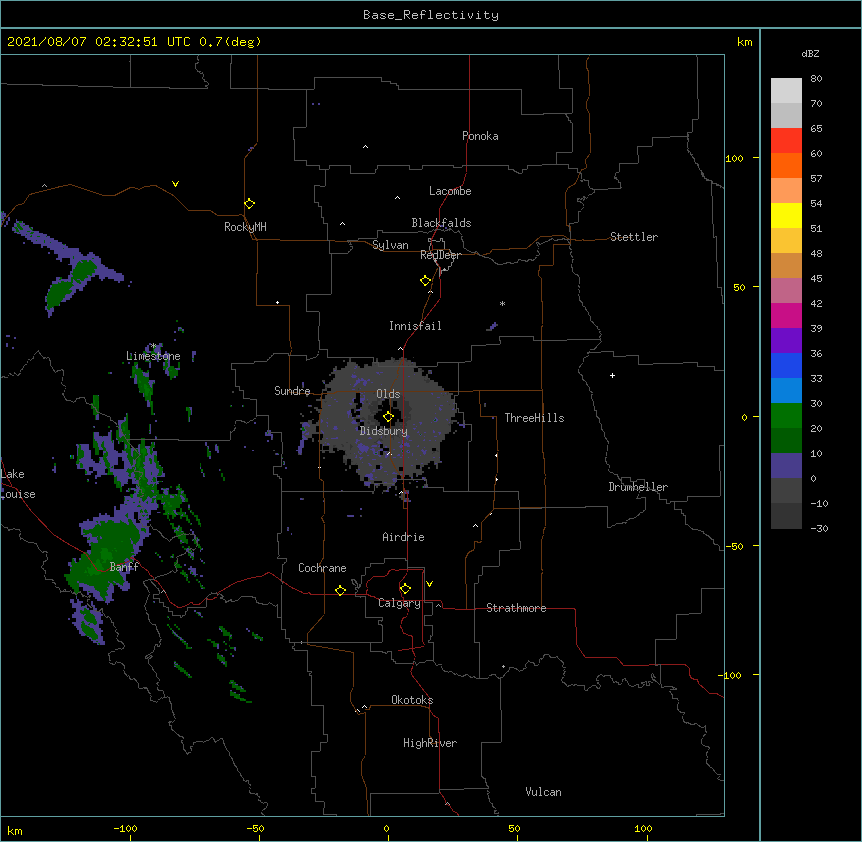
Task: Click the dBZ legend heading
Action: (x=810, y=53)
